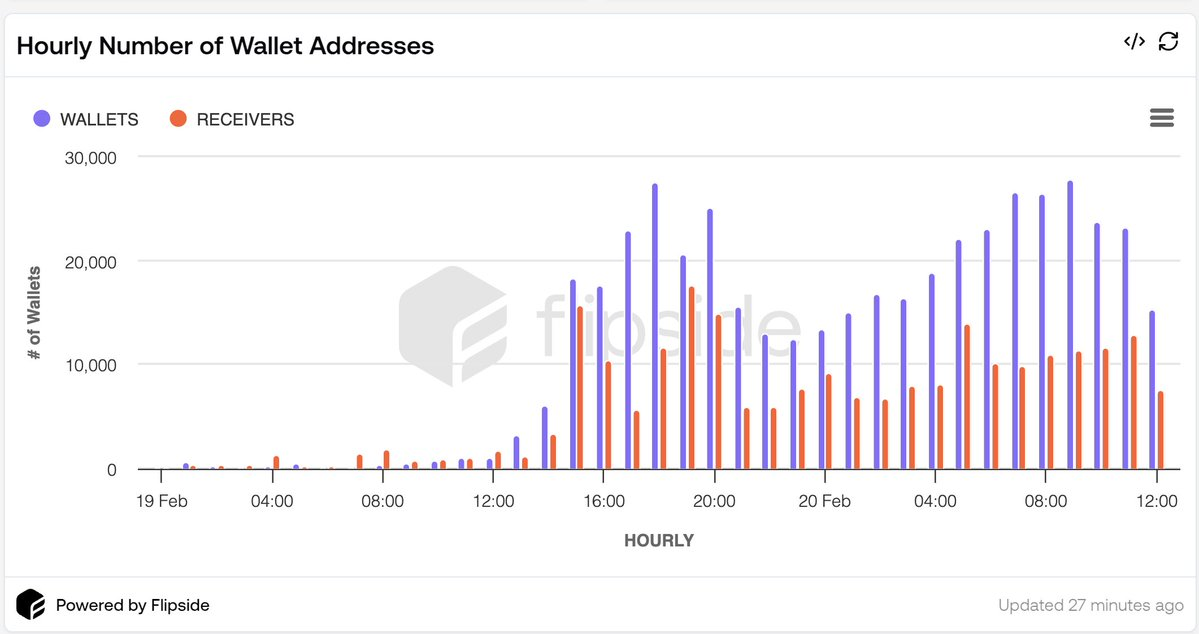Click the purple WALLETS bar at 20:00
This screenshot has width=1199, height=634.
[710, 339]
